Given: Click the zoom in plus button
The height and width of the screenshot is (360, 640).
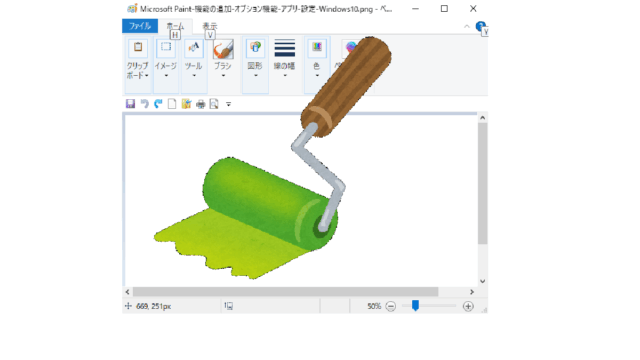Looking at the screenshot, I should [x=468, y=306].
